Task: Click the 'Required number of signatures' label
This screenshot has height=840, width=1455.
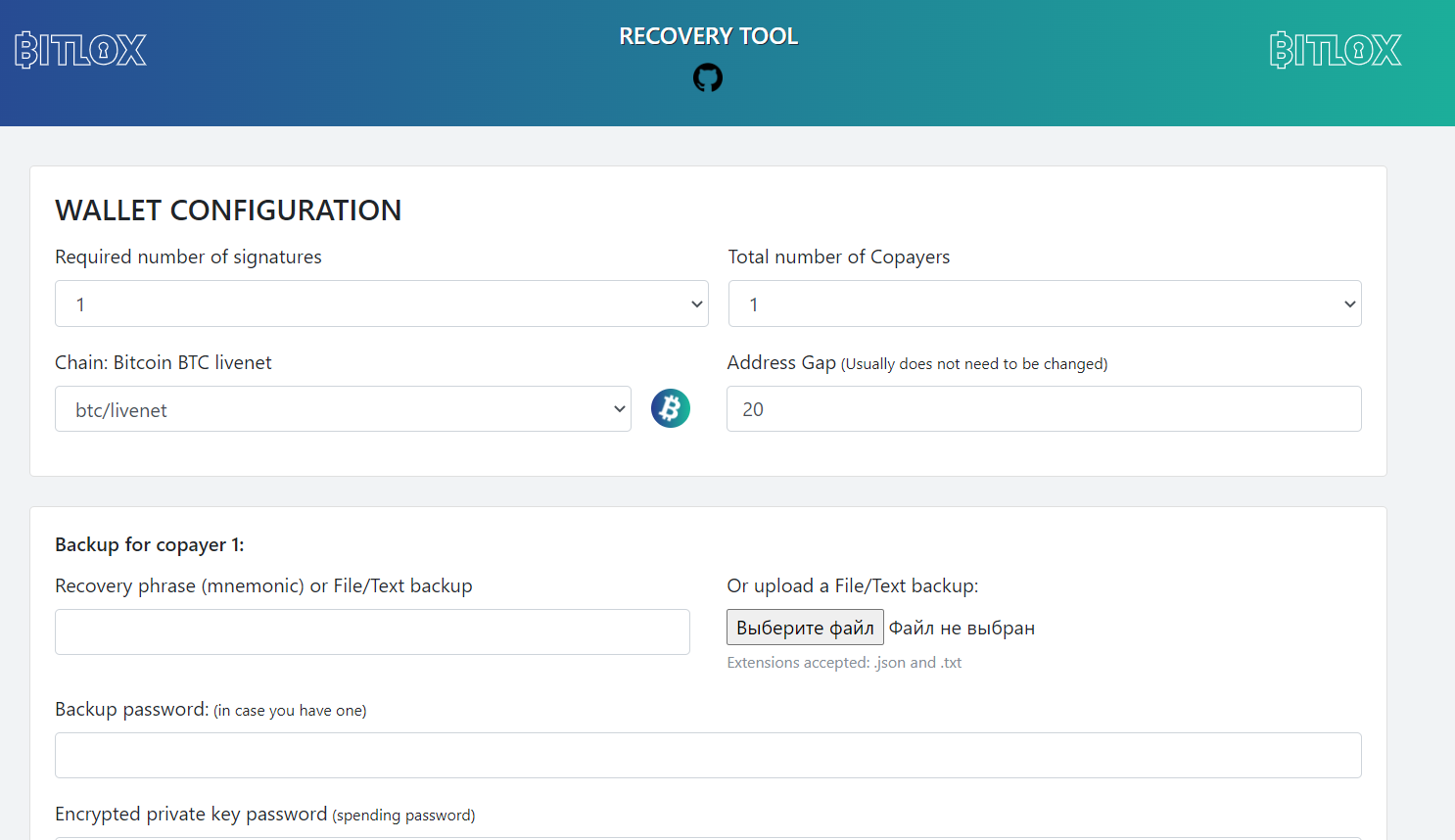Action: pos(188,257)
